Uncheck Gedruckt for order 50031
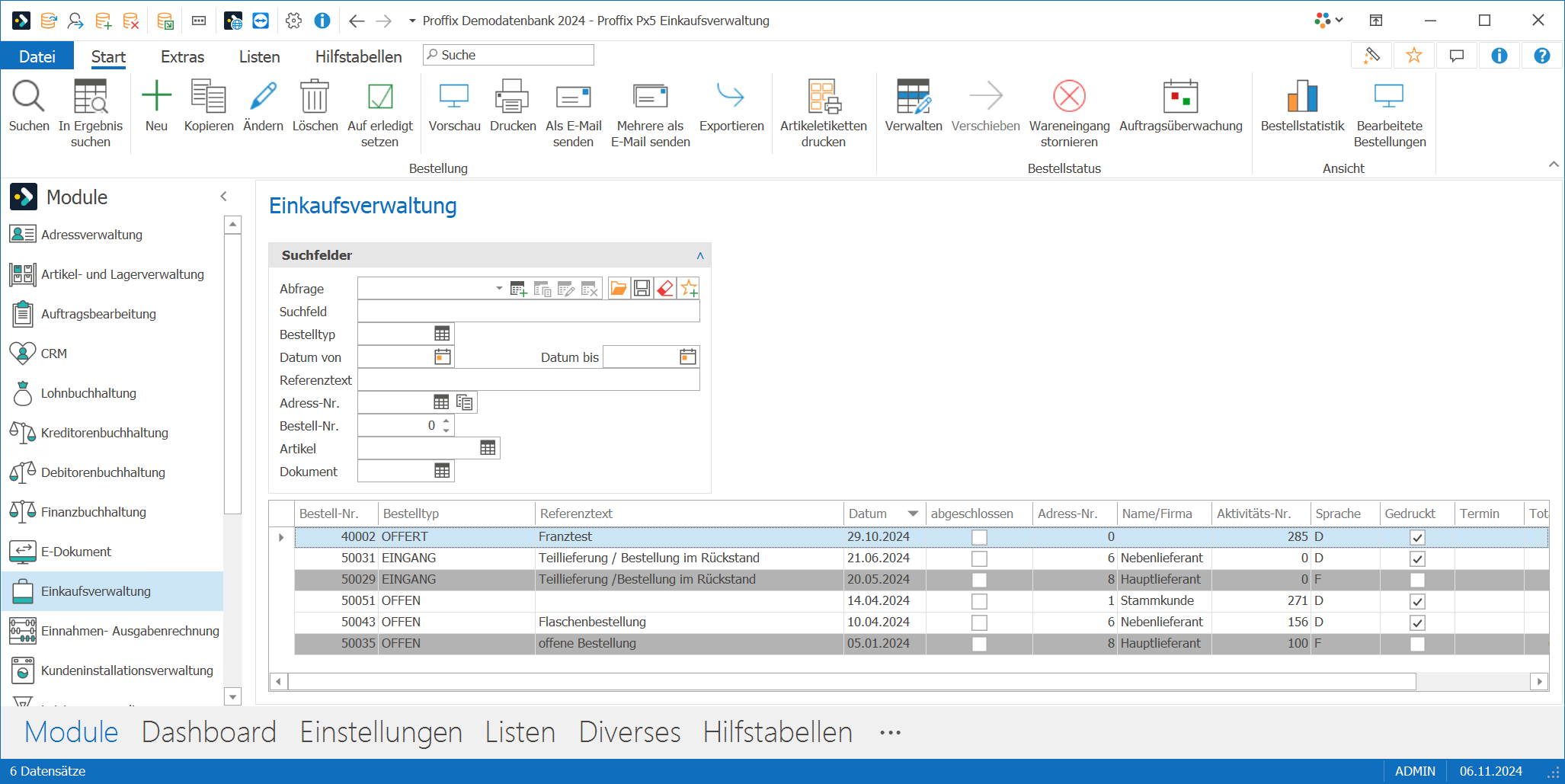This screenshot has width=1565, height=784. (x=1417, y=558)
